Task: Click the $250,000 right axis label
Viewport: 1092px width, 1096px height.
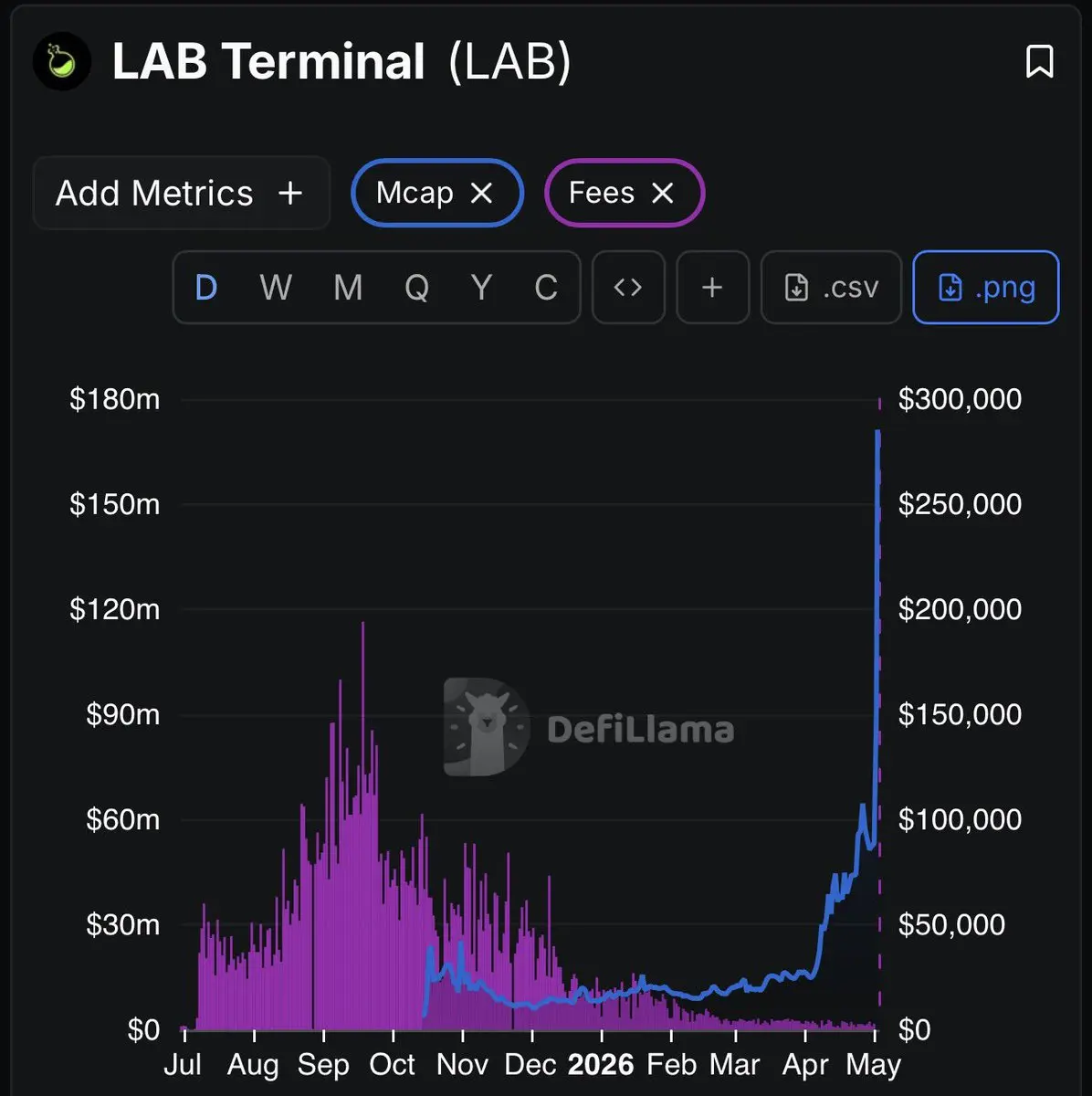Action: 960,504
